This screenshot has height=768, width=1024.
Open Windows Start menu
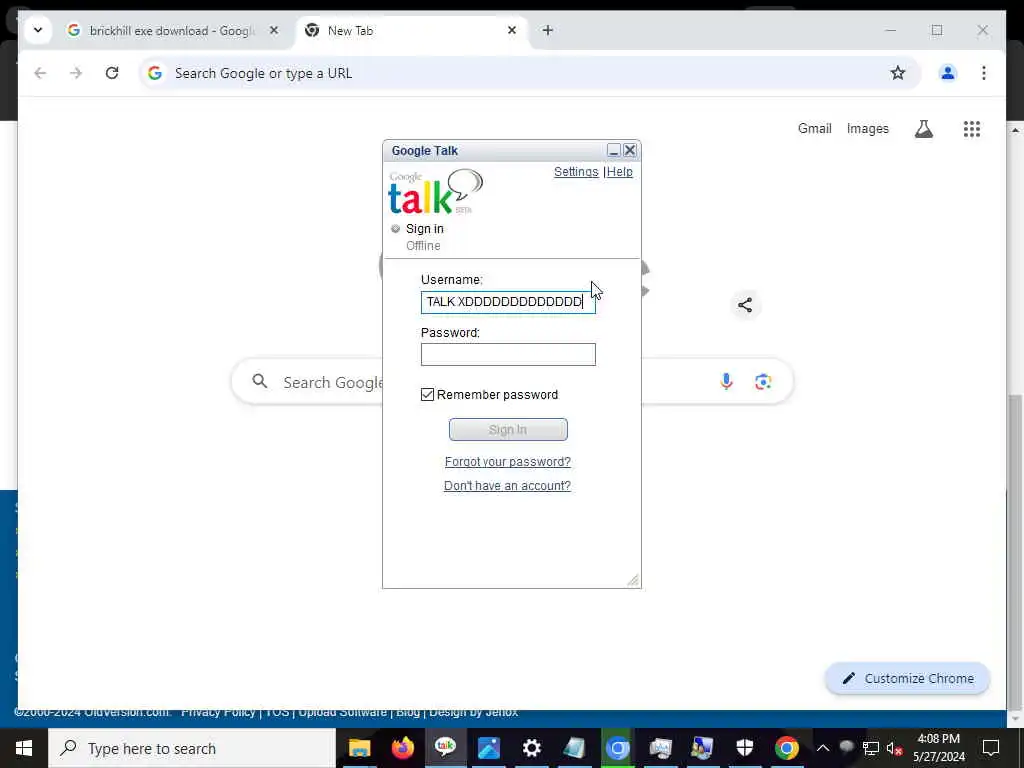pos(24,748)
